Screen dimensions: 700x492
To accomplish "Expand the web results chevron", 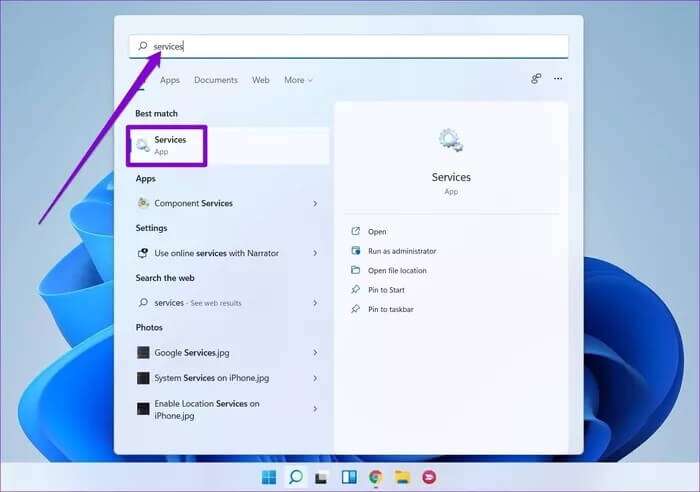I will click(x=315, y=303).
